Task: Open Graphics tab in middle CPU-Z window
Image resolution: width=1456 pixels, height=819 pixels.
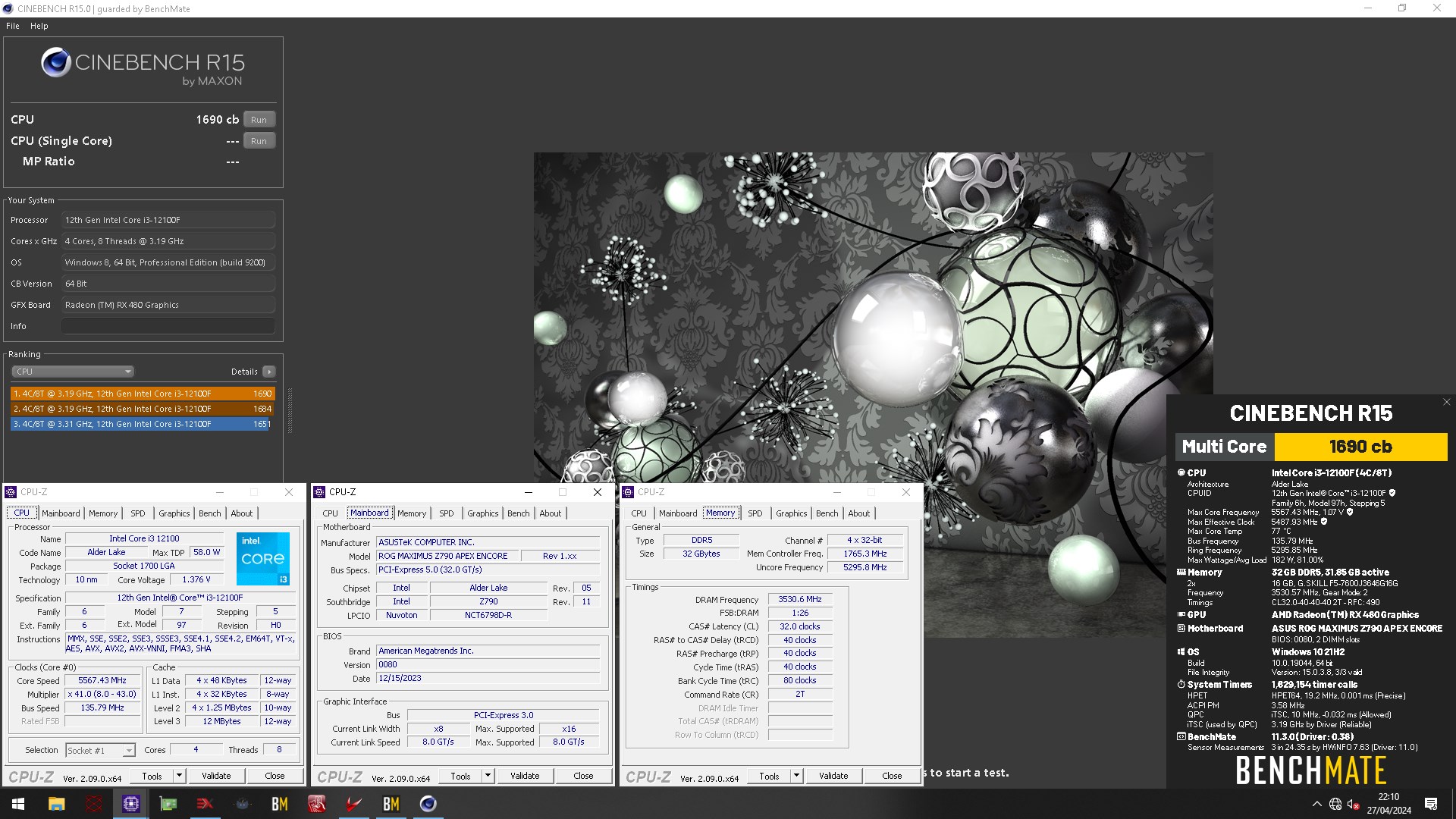Action: pyautogui.click(x=483, y=513)
